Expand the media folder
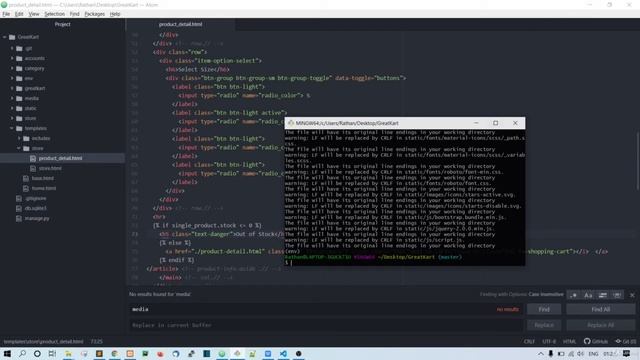The width and height of the screenshot is (640, 360). coord(12,98)
